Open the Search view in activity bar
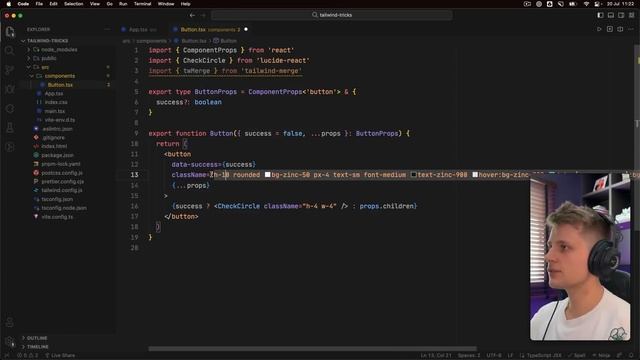The image size is (640, 360). point(10,51)
